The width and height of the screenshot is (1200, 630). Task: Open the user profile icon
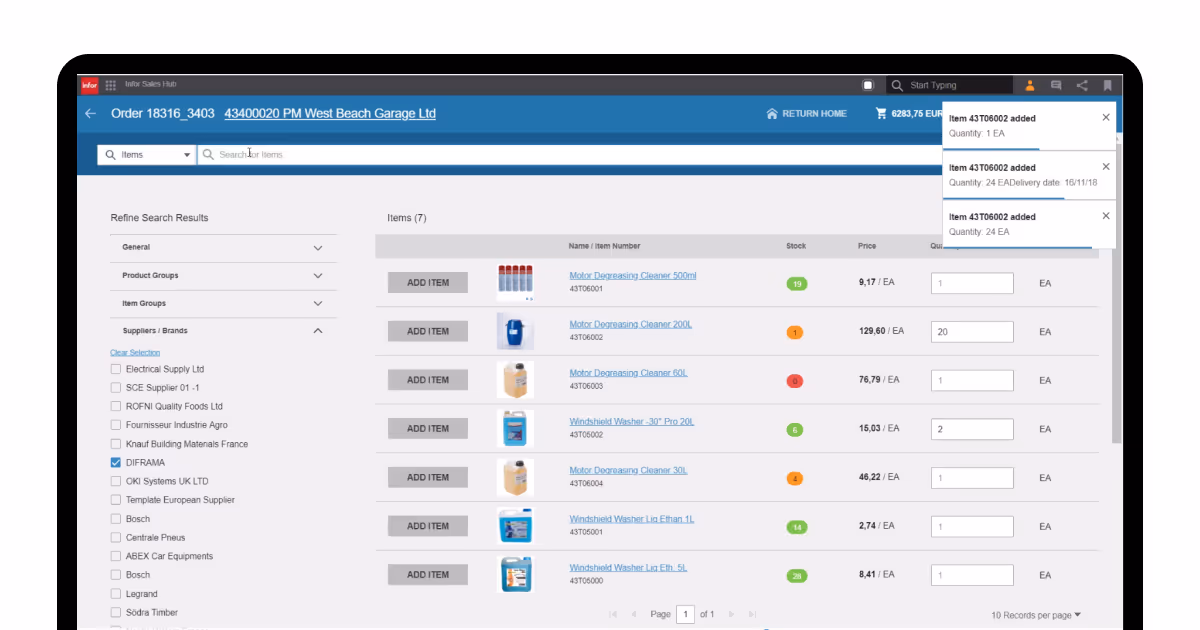[x=1029, y=84]
